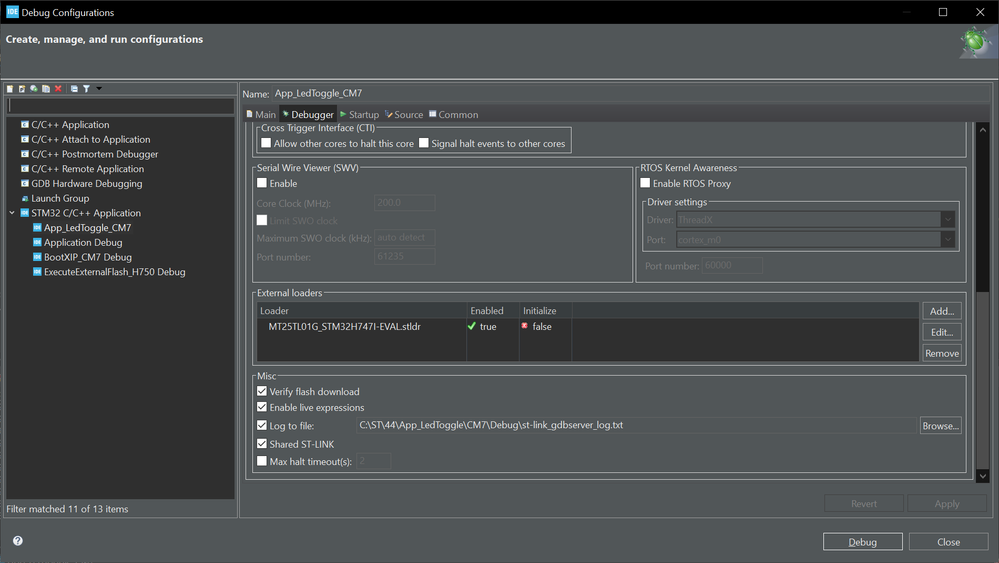Click the help question mark icon

pyautogui.click(x=18, y=541)
